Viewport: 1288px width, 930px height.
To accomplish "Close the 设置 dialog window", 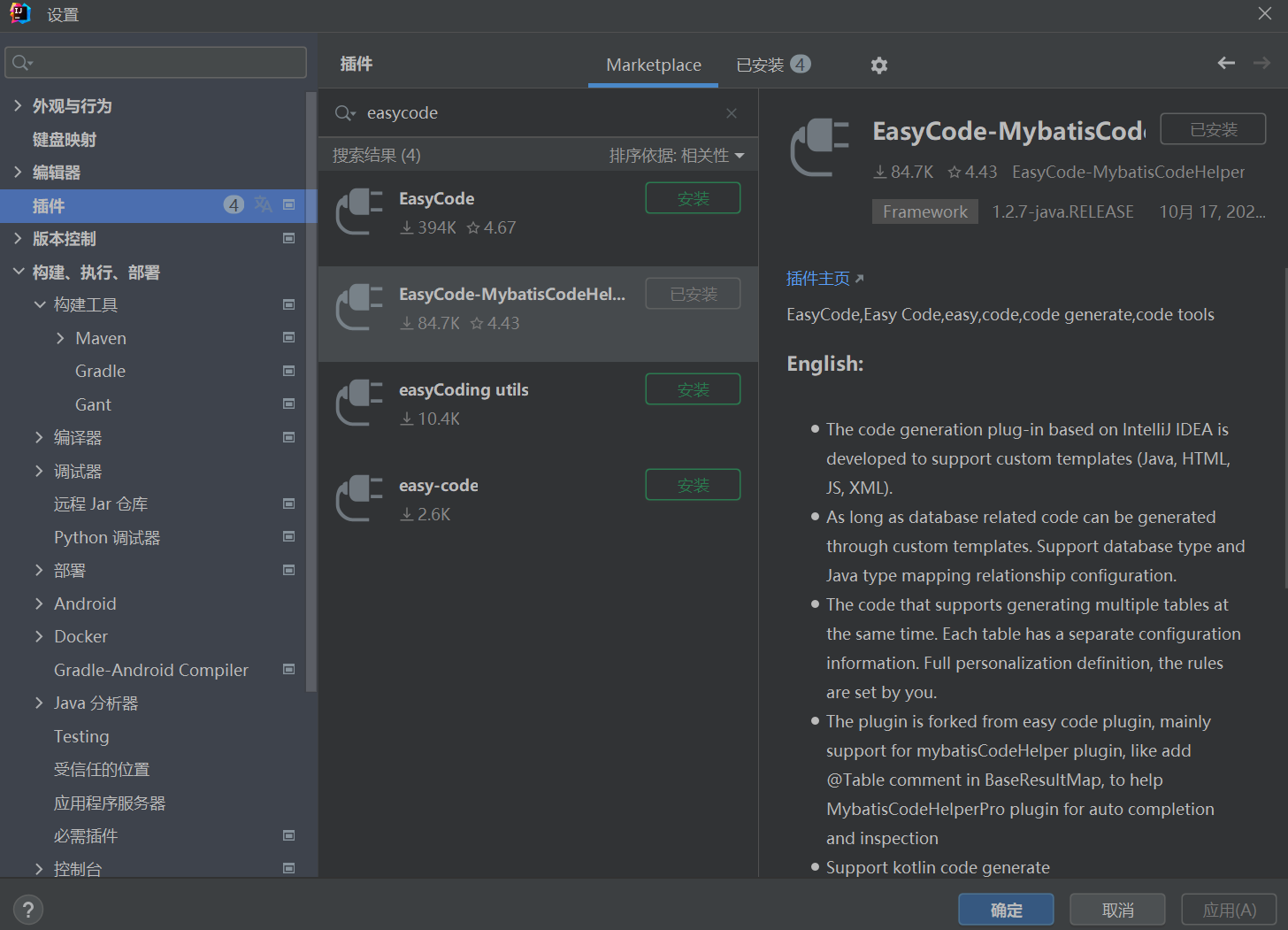I will pos(1265,13).
